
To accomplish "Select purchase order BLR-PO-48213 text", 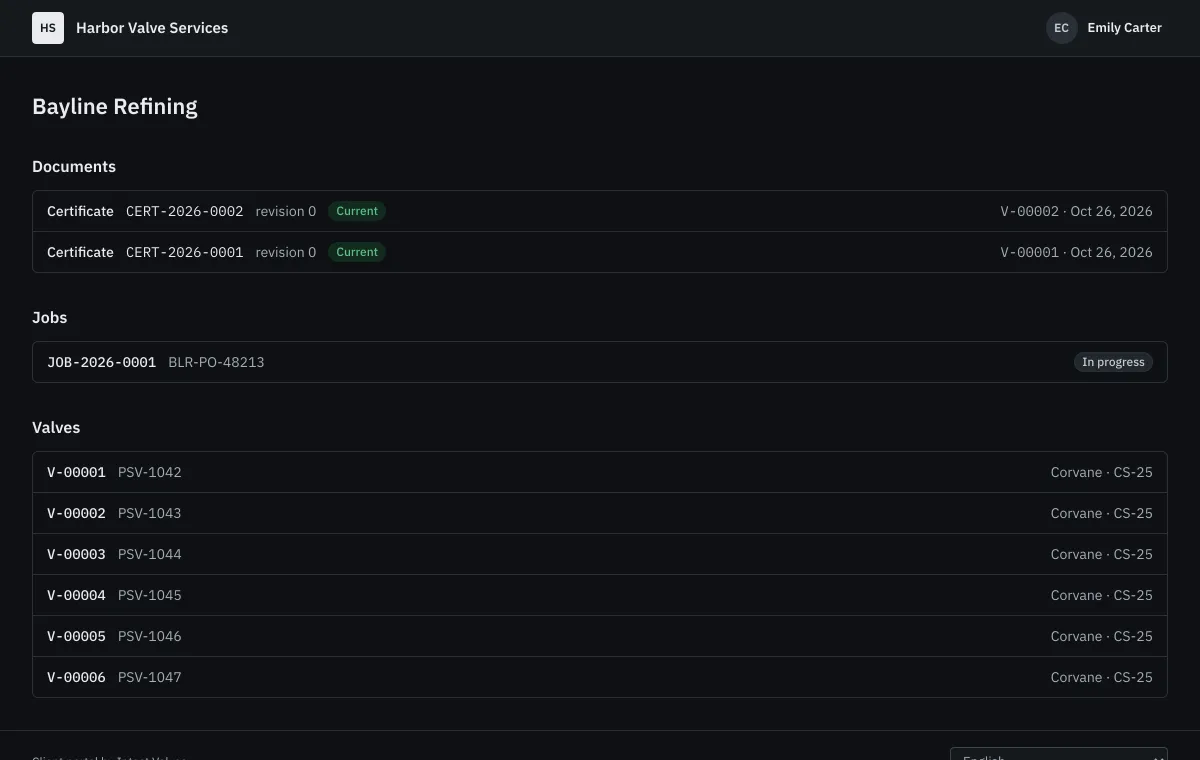I will 216,362.
